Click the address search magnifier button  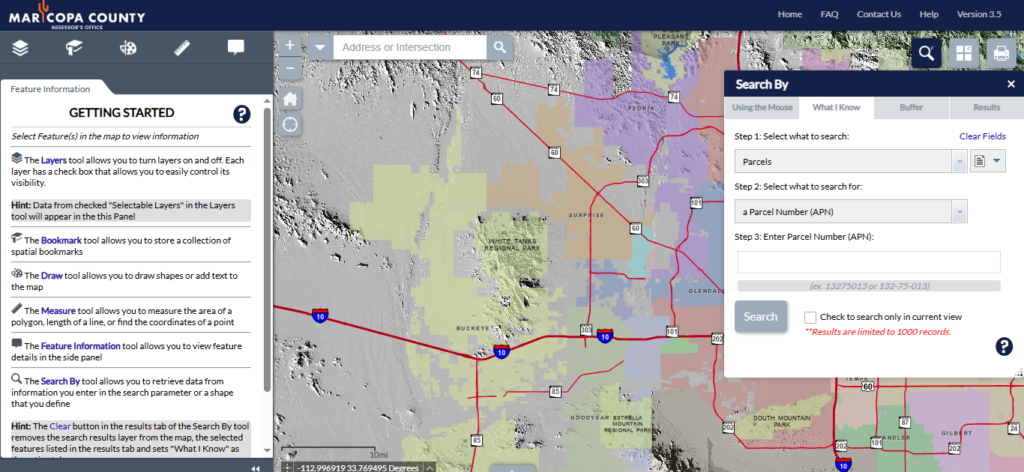point(500,47)
